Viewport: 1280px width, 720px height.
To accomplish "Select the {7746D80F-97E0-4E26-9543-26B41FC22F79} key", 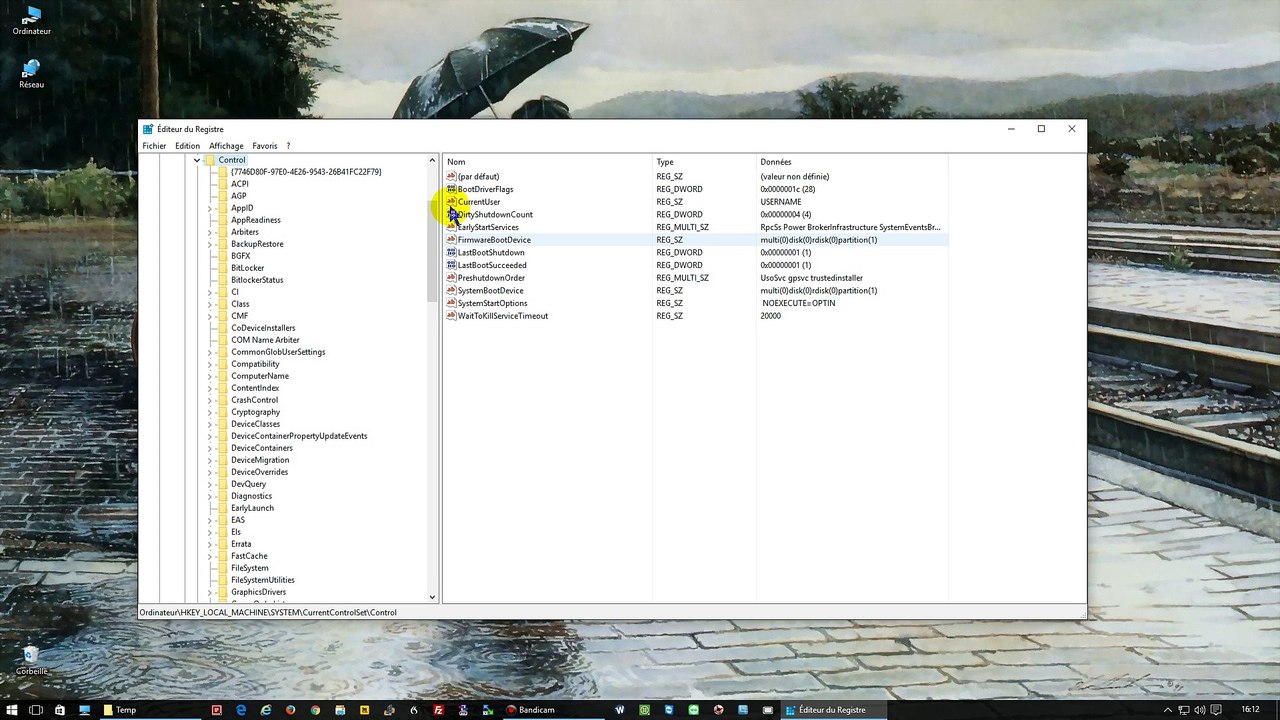I will [306, 172].
